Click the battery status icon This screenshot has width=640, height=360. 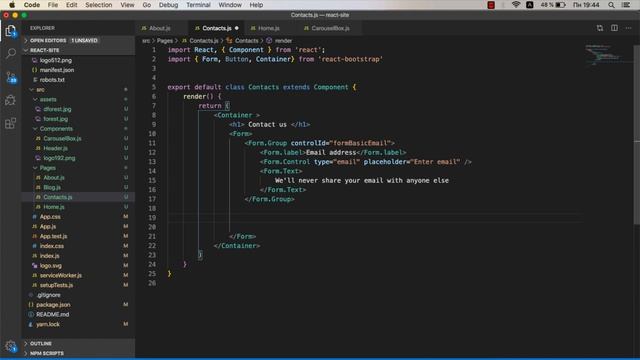click(x=560, y=5)
